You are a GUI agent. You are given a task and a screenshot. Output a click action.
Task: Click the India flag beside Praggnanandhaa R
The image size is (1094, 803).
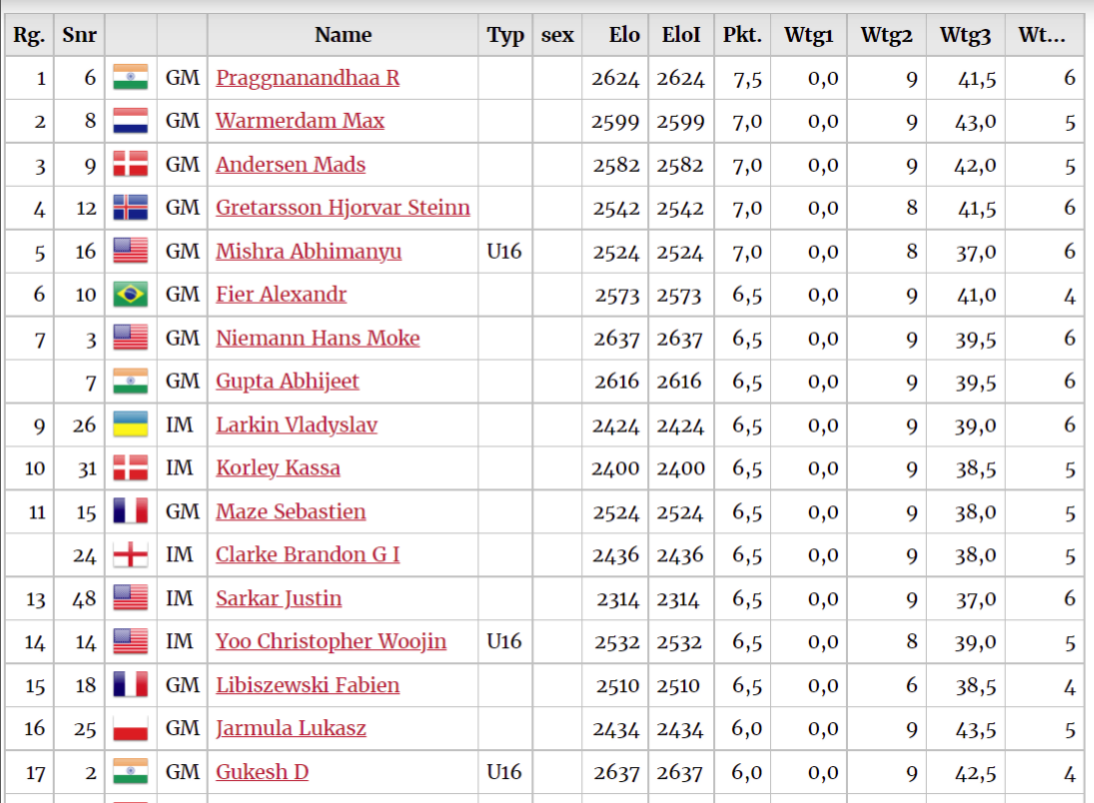coord(130,77)
